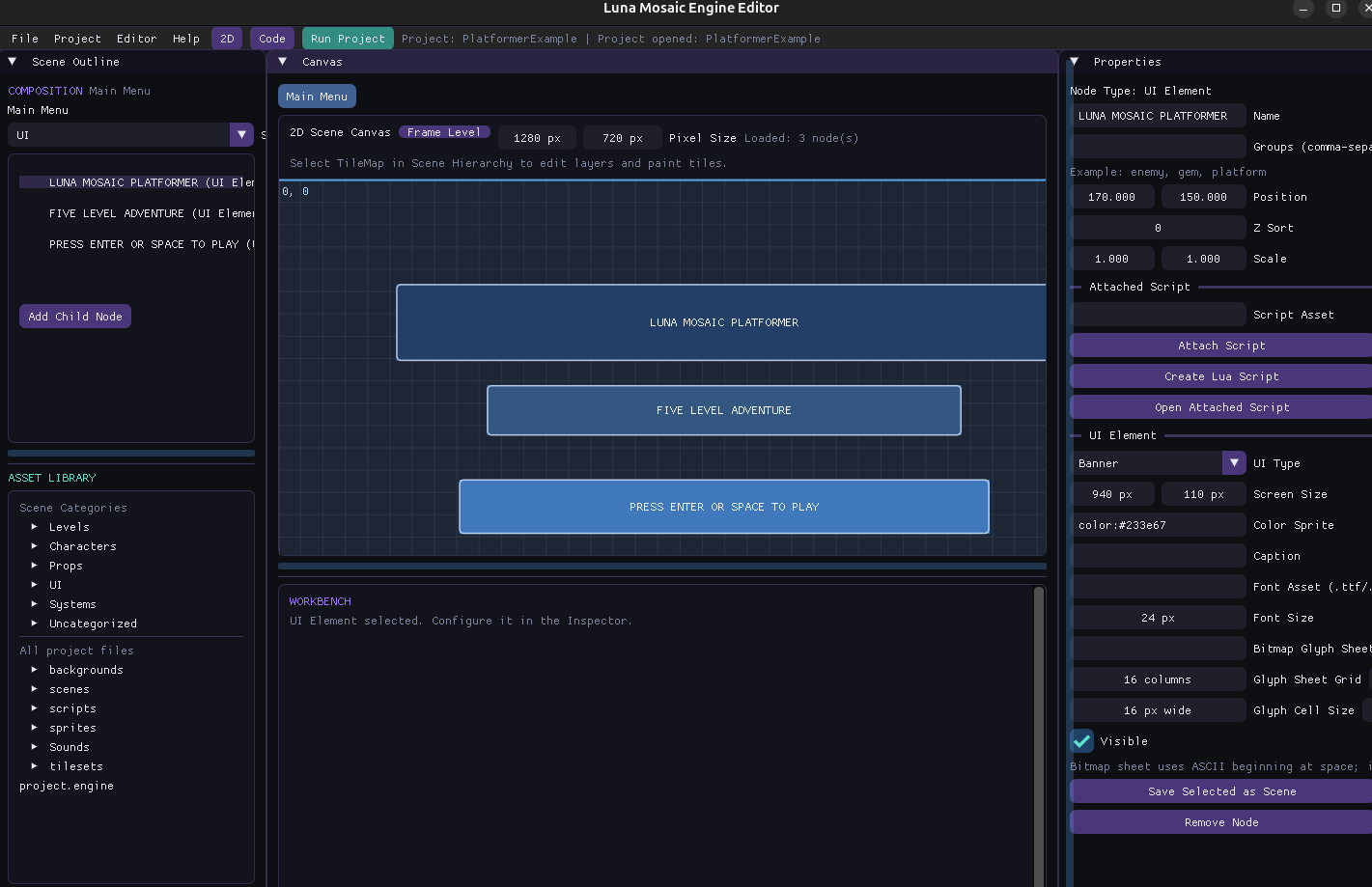The width and height of the screenshot is (1372, 887).
Task: Select the PRESS ENTER OR SPACE element on canvas
Action: tap(724, 507)
